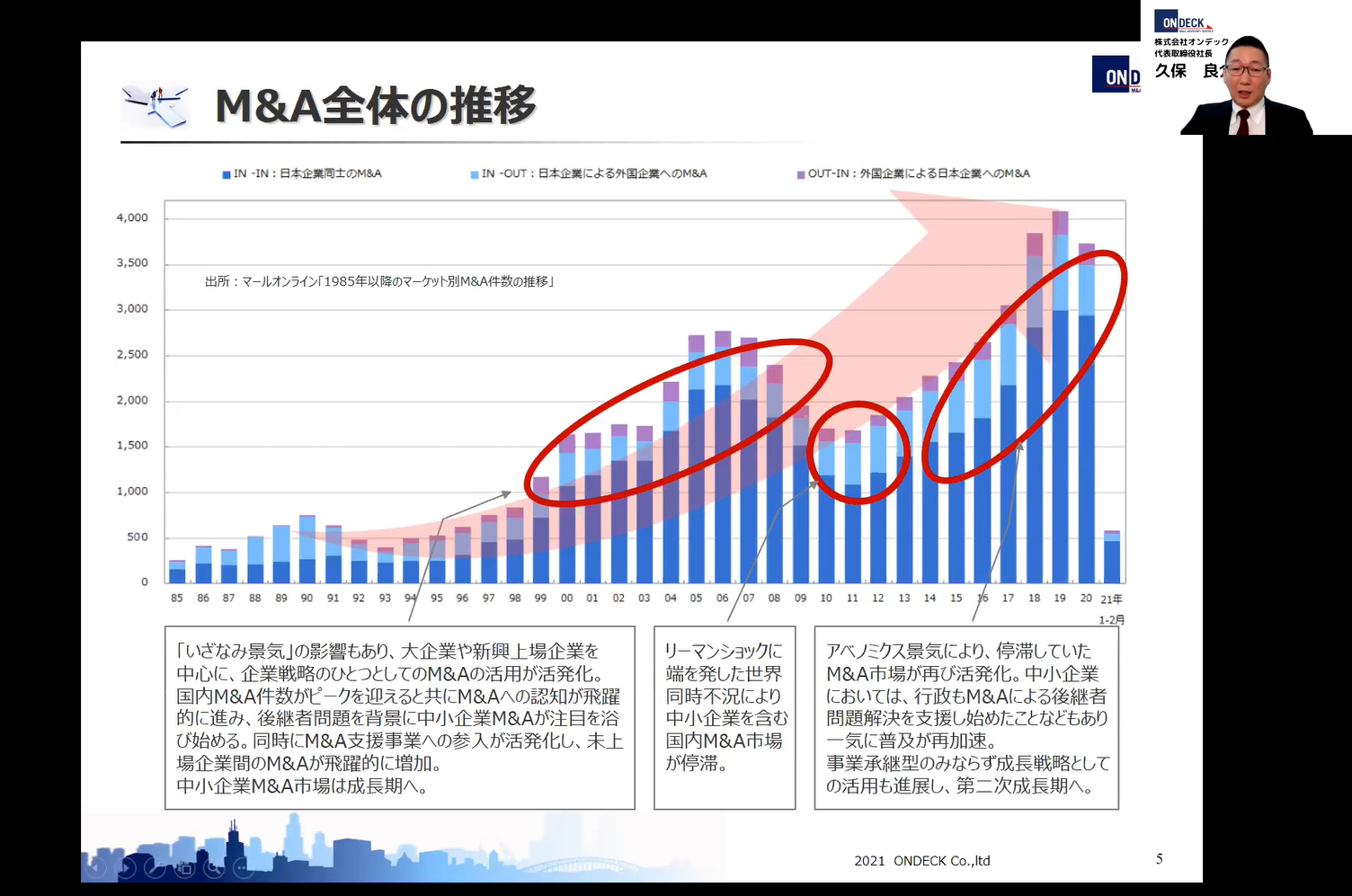Select the short bar for 21年
1352x896 pixels.
click(x=1112, y=556)
